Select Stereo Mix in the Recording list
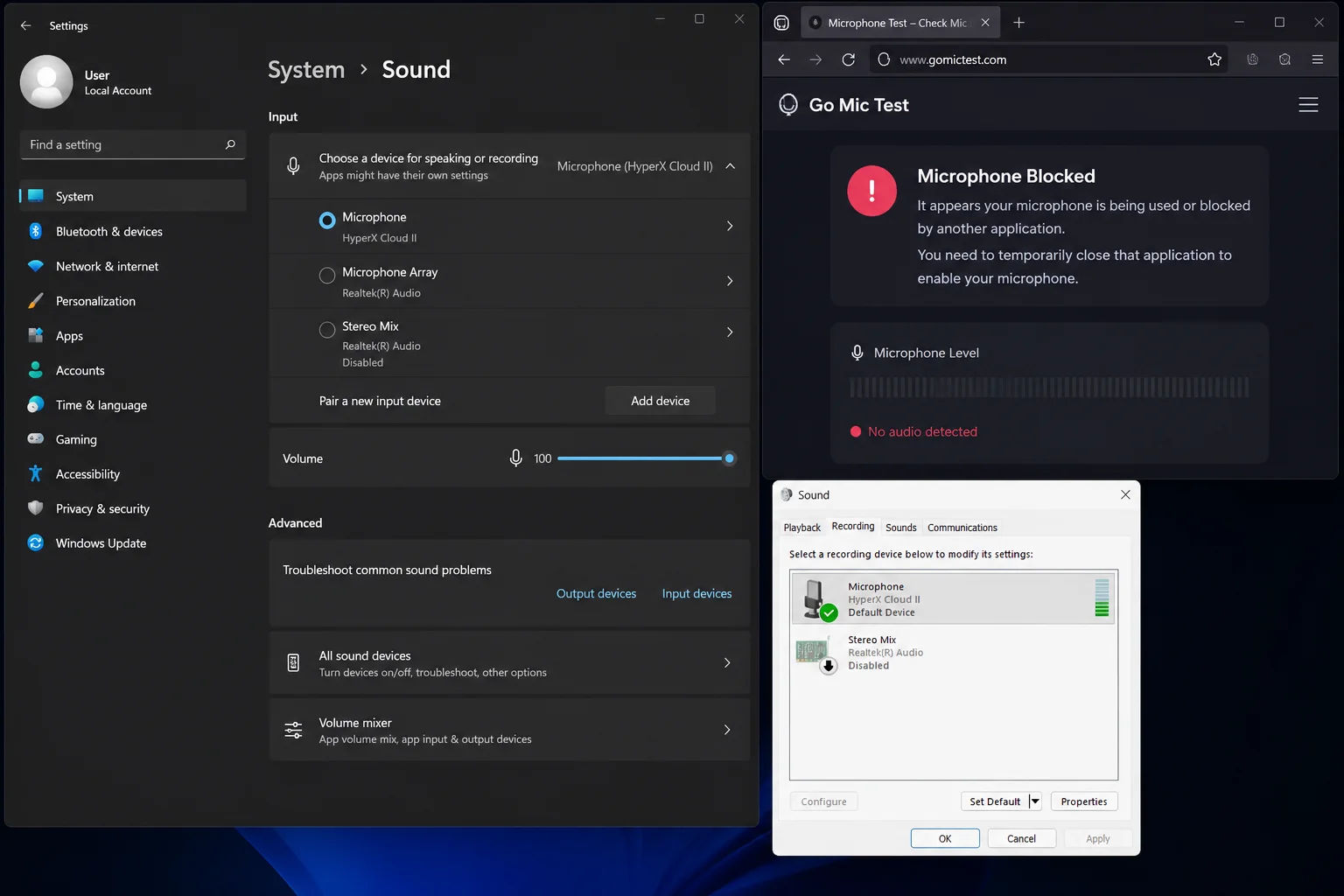The height and width of the screenshot is (896, 1344). 954,653
